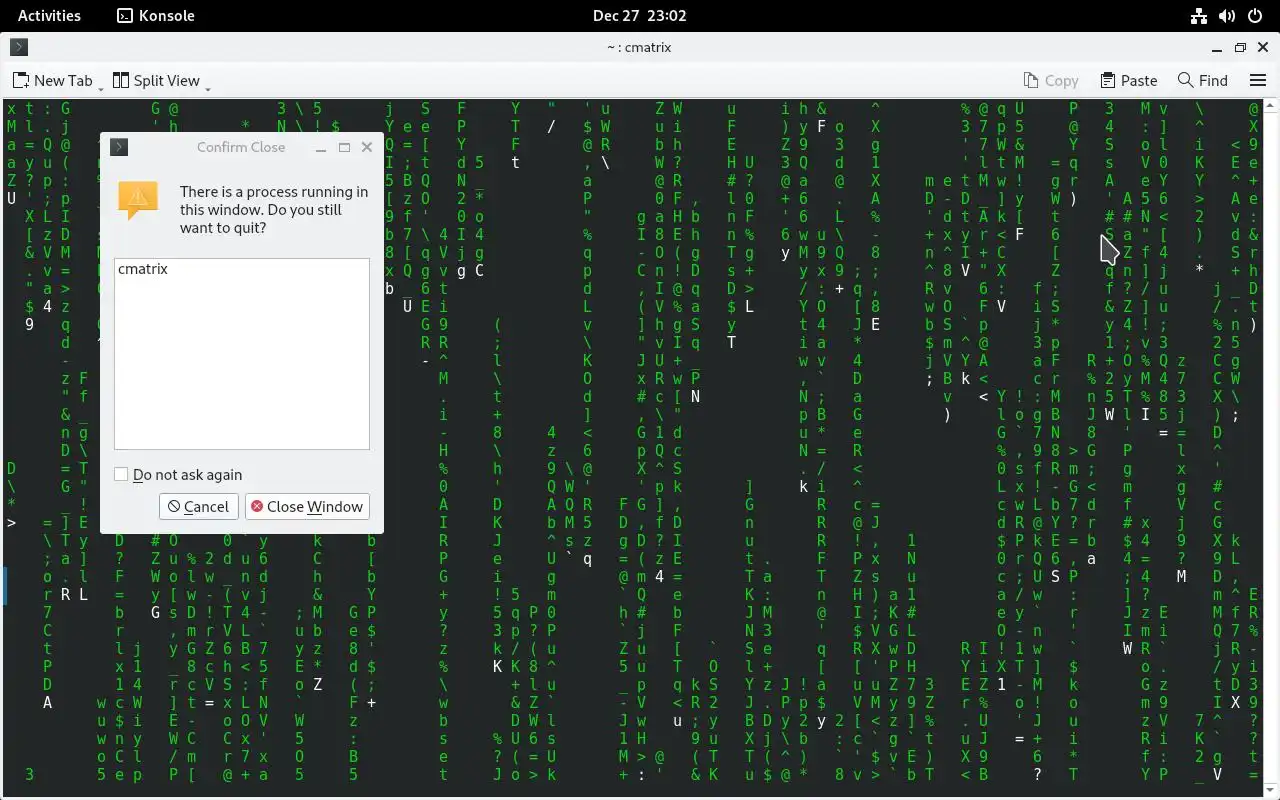Click the Confirm Close dialog title icon
This screenshot has width=1280, height=800.
point(119,147)
